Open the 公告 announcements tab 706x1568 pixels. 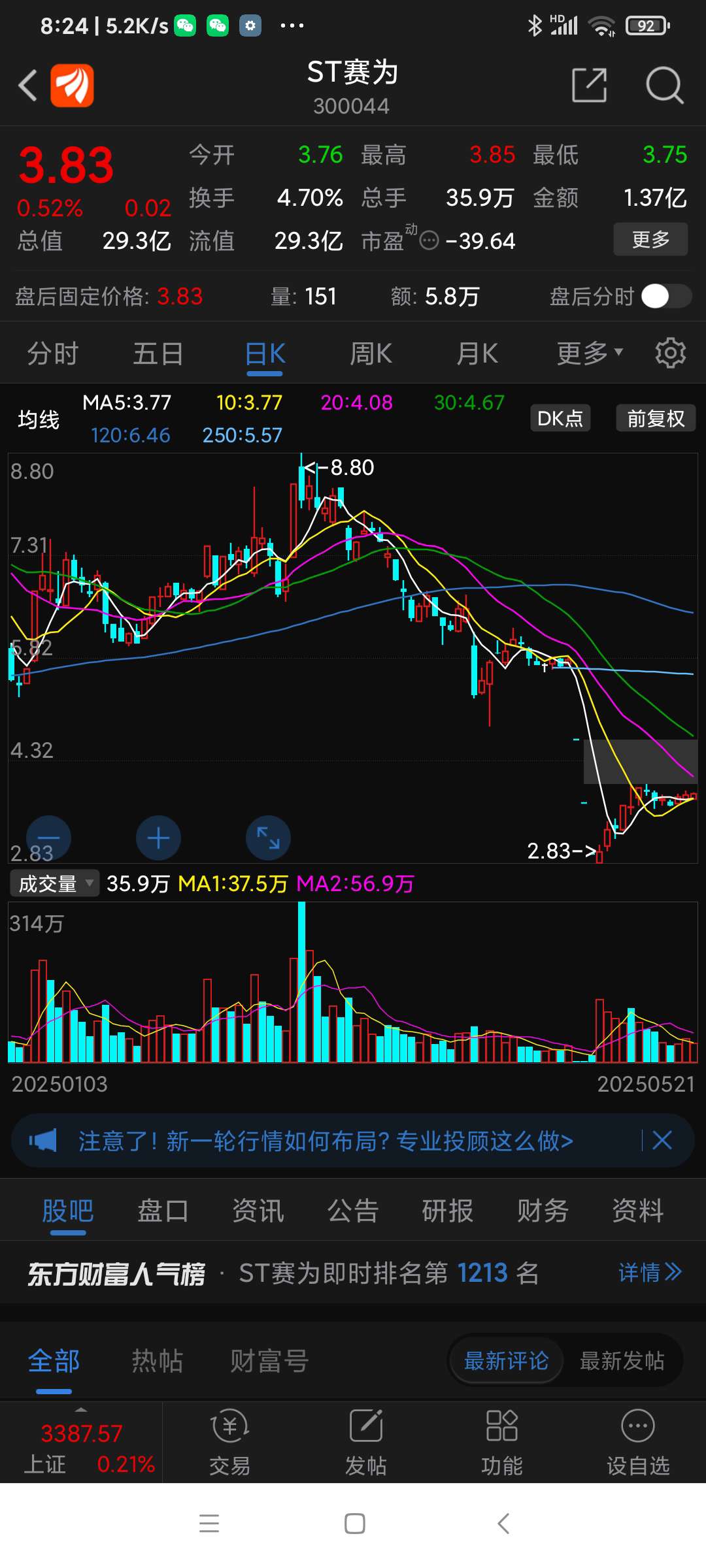(353, 1211)
